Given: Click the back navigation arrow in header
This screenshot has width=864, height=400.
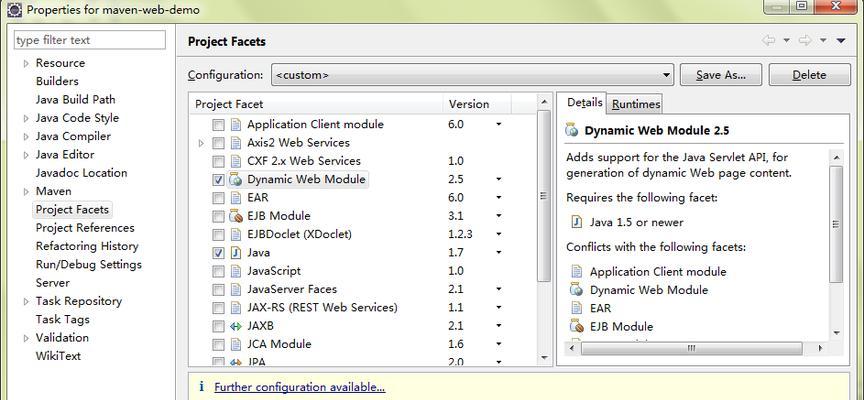Looking at the screenshot, I should pos(768,40).
